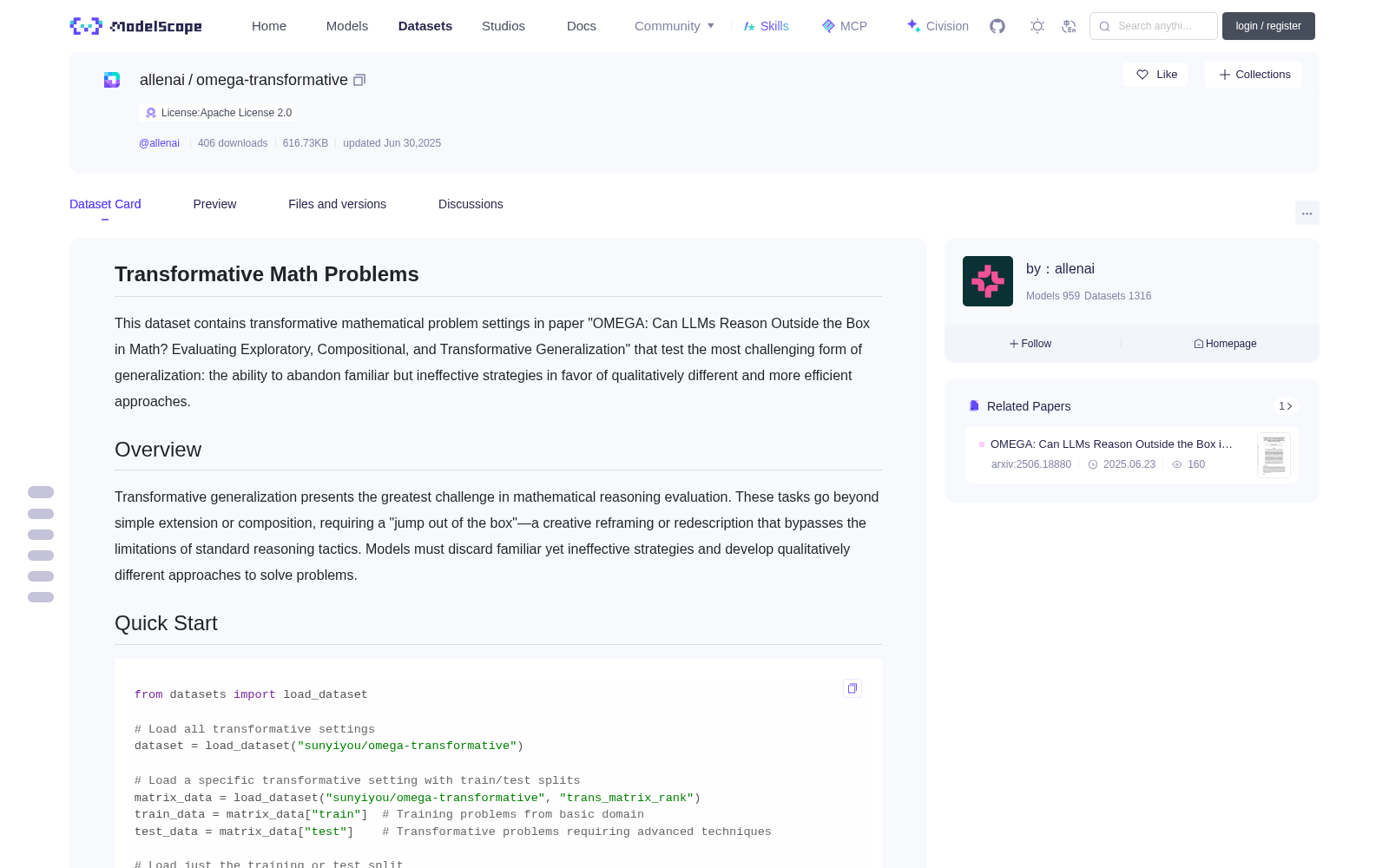Go to the Home nav item
This screenshot has width=1389, height=868.
(269, 26)
